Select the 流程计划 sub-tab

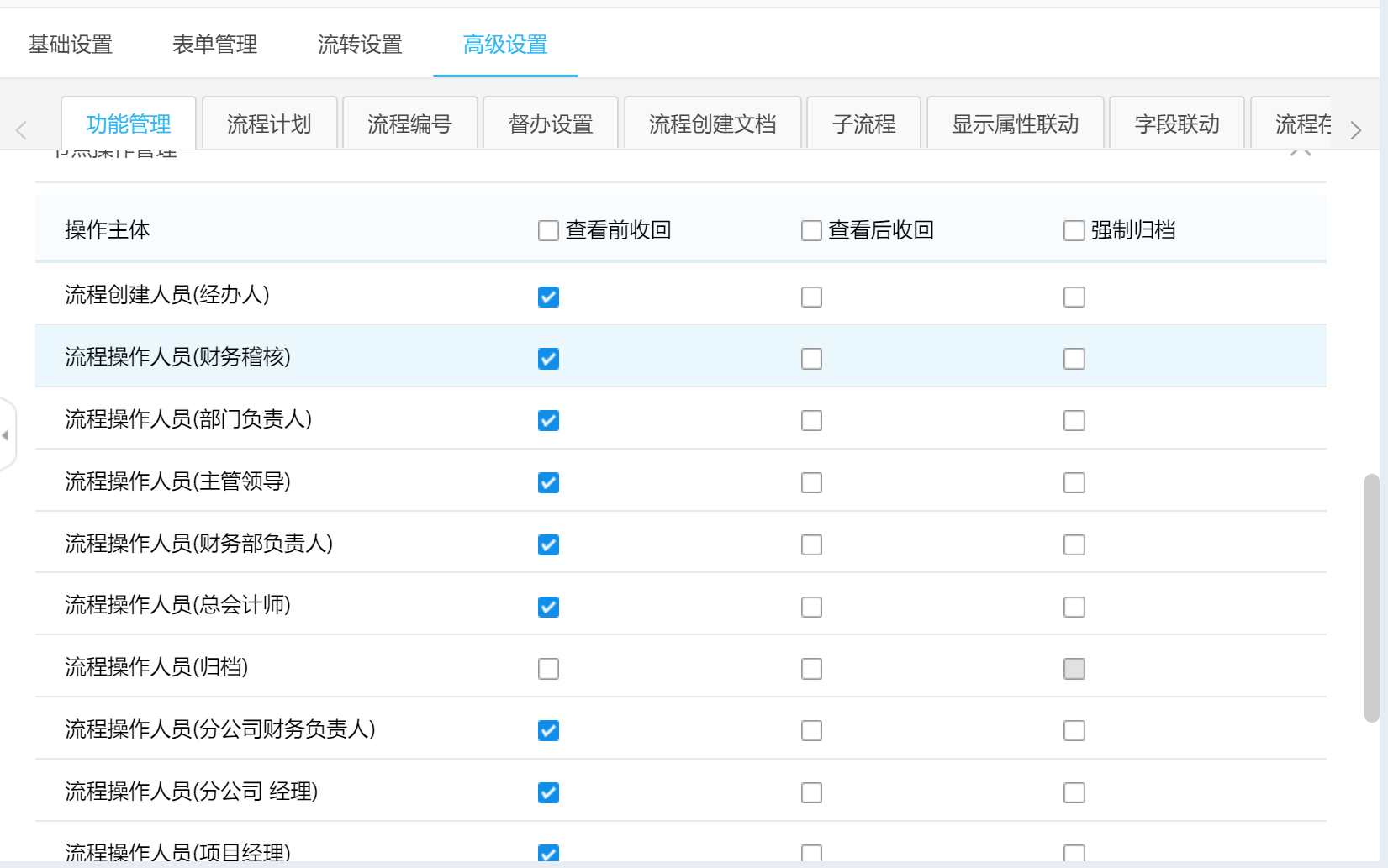point(269,124)
